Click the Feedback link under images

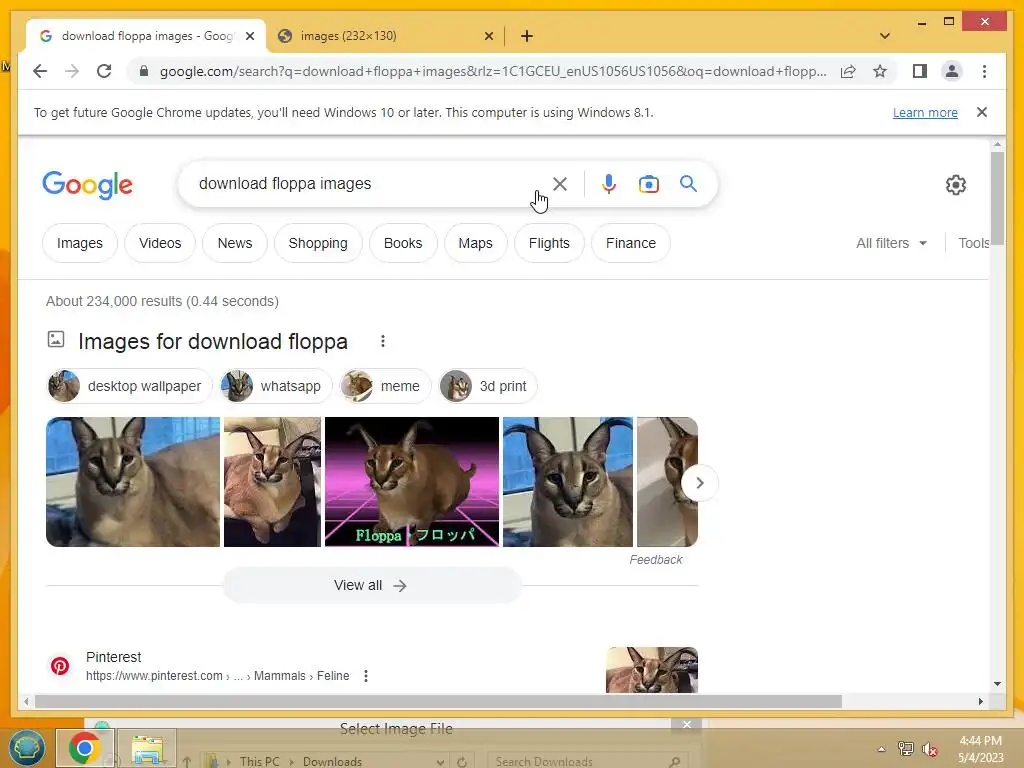tap(656, 560)
